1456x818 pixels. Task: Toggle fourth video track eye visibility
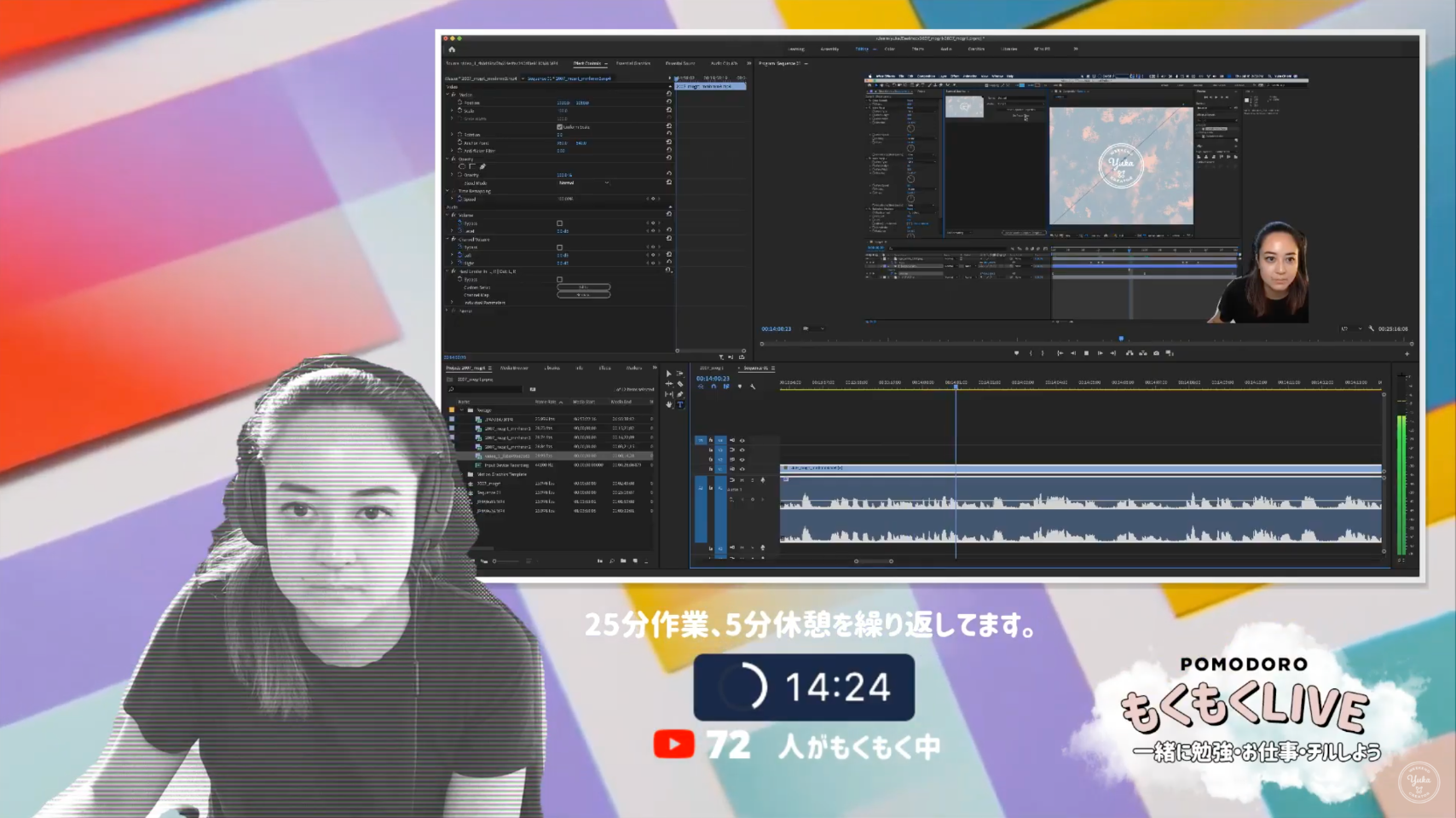[x=742, y=469]
